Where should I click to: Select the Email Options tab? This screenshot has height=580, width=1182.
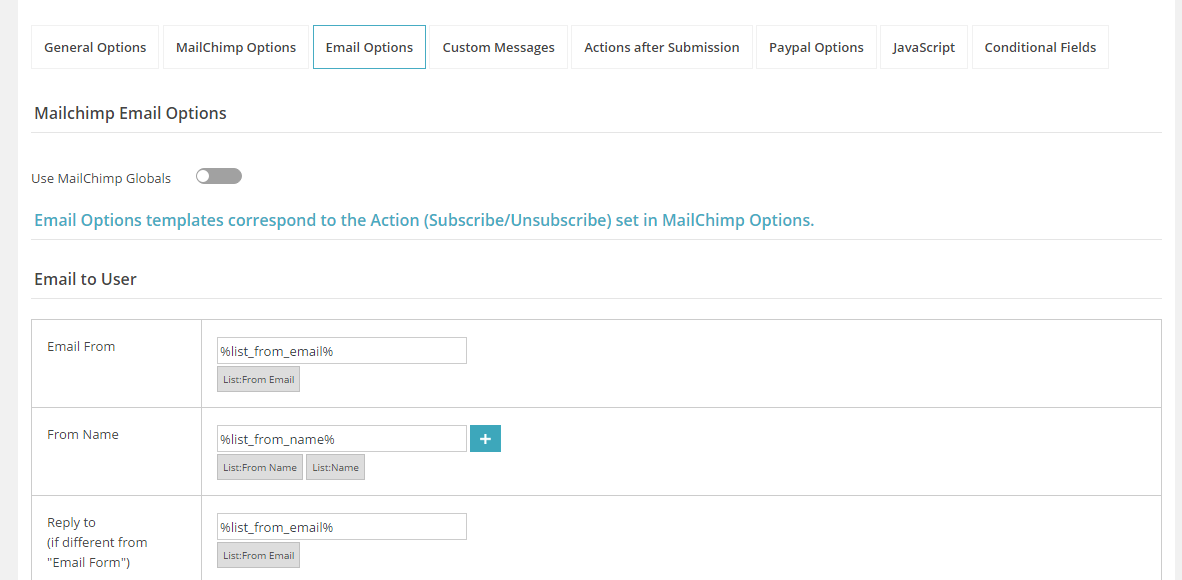click(369, 46)
